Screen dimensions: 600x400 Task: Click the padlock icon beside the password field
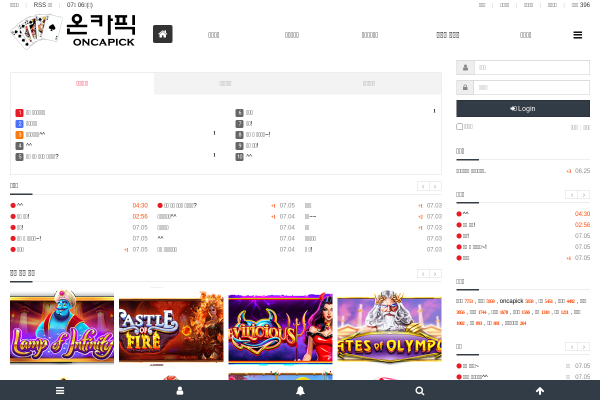[465, 87]
